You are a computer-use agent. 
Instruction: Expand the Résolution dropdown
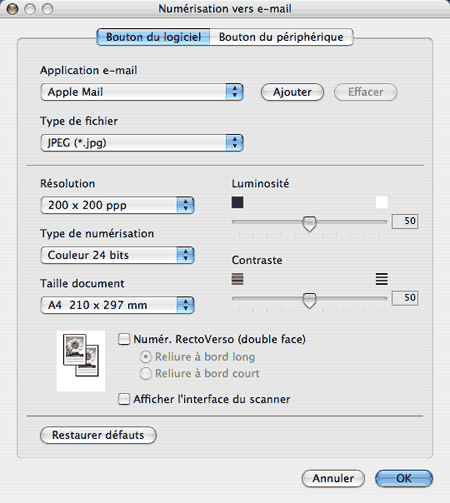(117, 205)
